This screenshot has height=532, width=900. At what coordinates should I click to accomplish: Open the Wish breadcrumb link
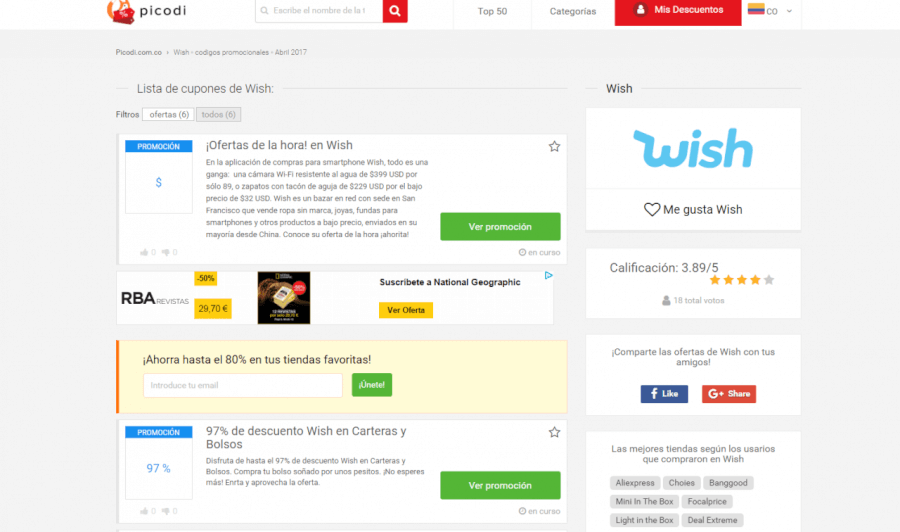tap(181, 52)
